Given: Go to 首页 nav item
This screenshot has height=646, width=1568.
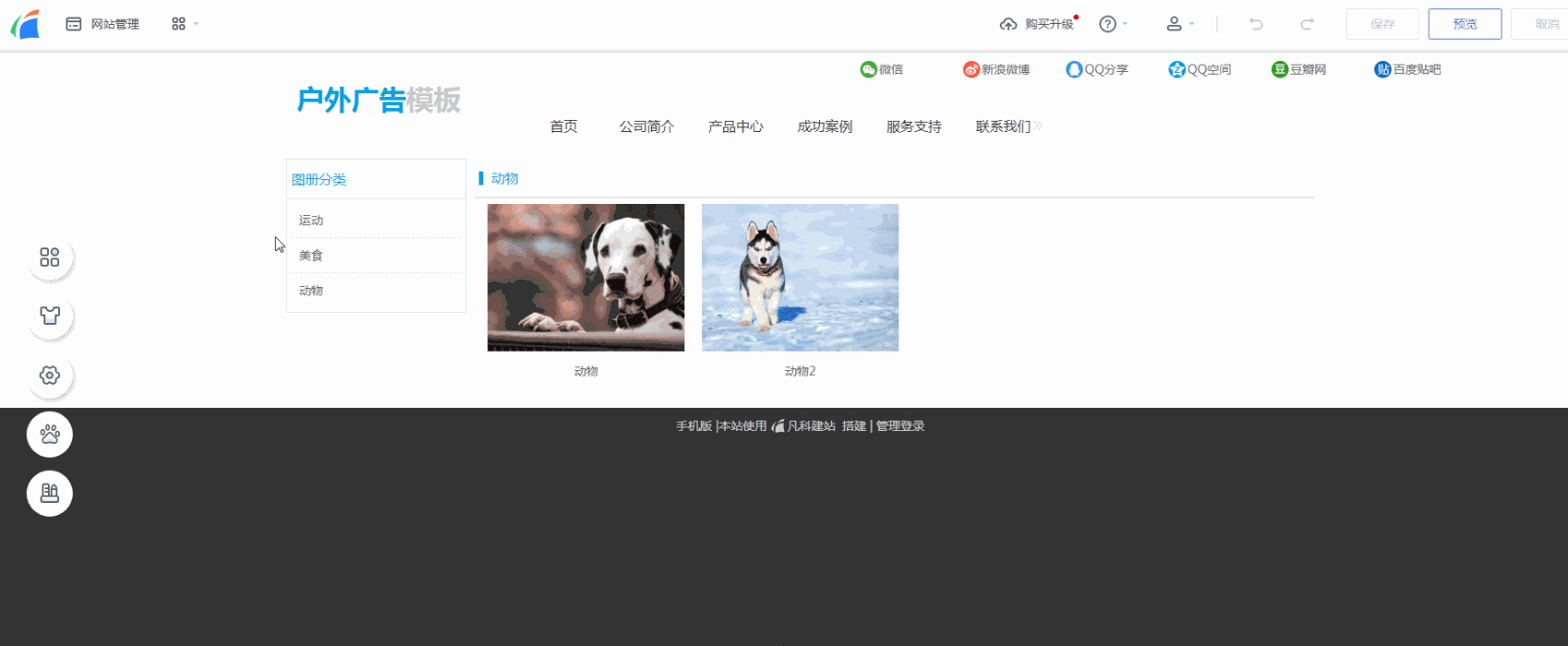Looking at the screenshot, I should tap(564, 126).
